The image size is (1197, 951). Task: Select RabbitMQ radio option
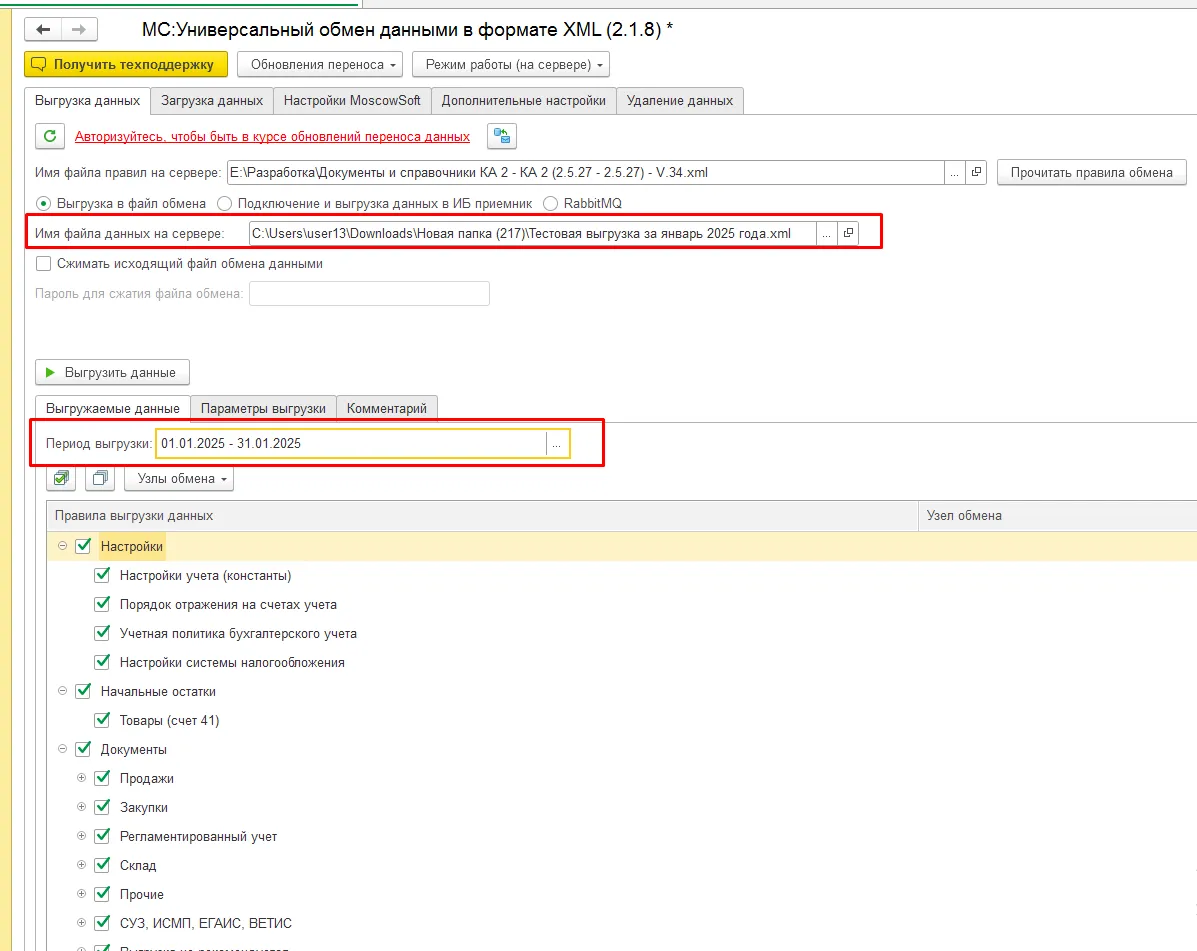[x=550, y=204]
